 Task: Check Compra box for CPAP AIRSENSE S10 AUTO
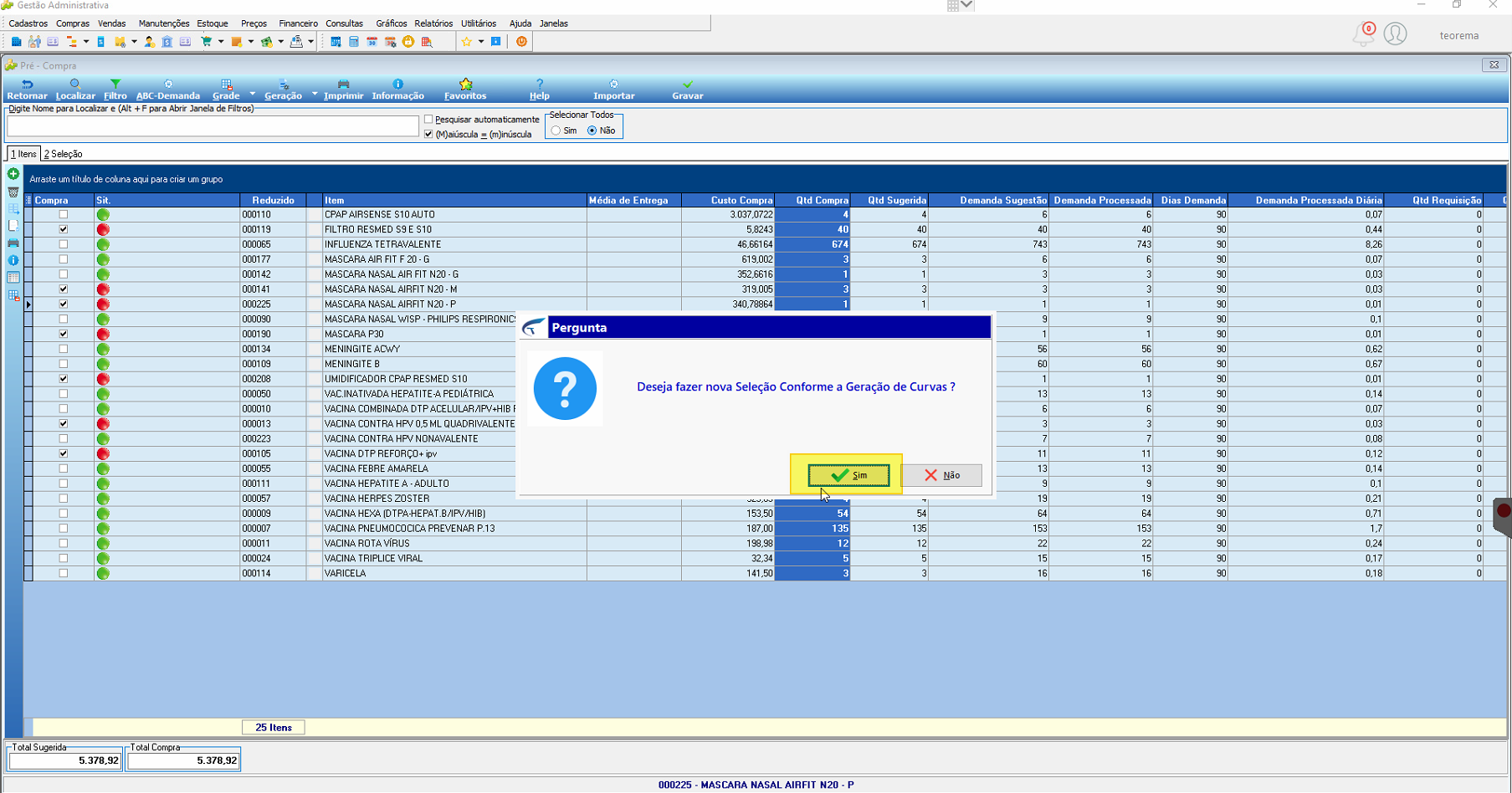(x=64, y=214)
